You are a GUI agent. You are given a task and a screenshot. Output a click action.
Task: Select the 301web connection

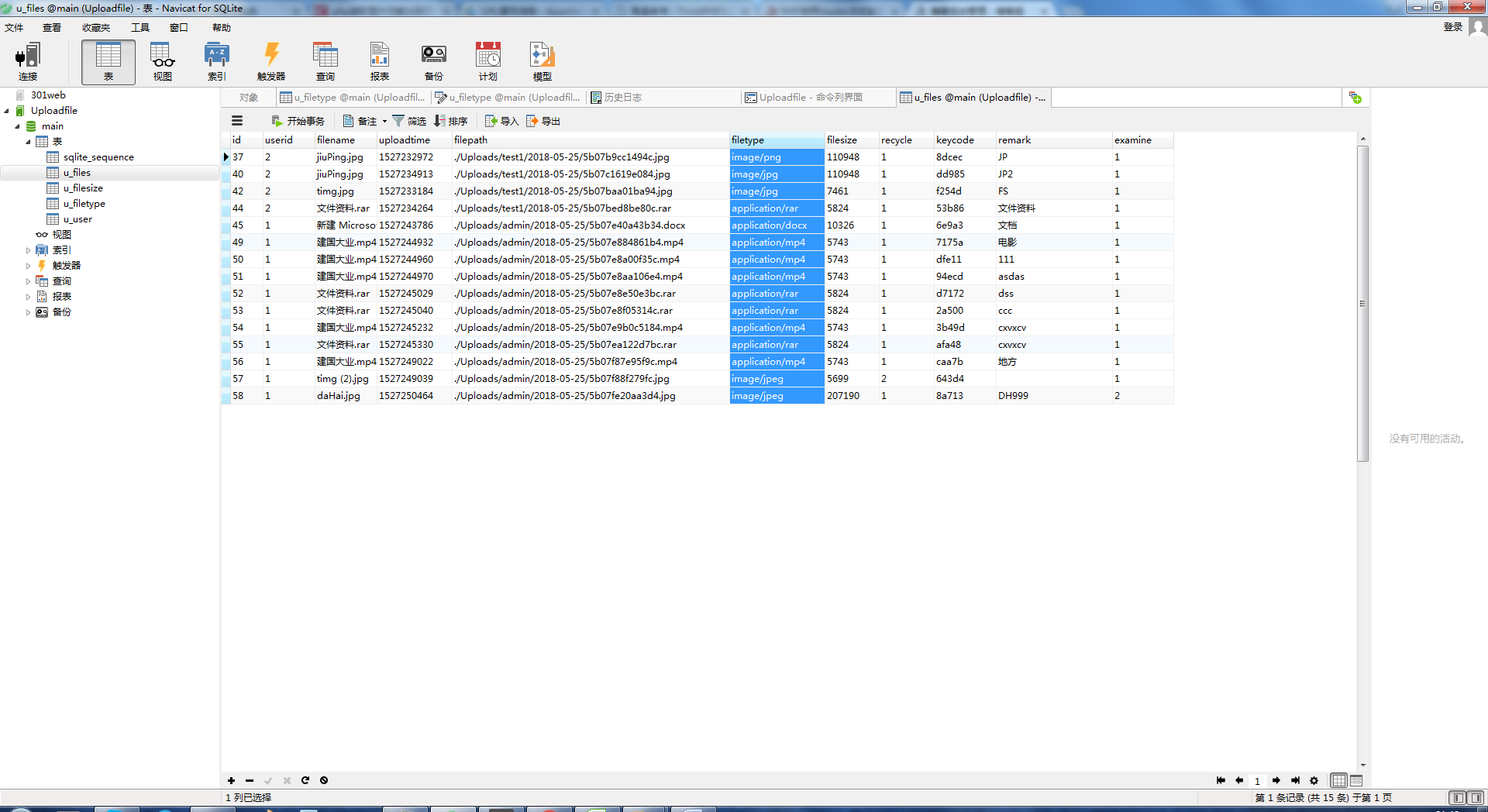48,95
